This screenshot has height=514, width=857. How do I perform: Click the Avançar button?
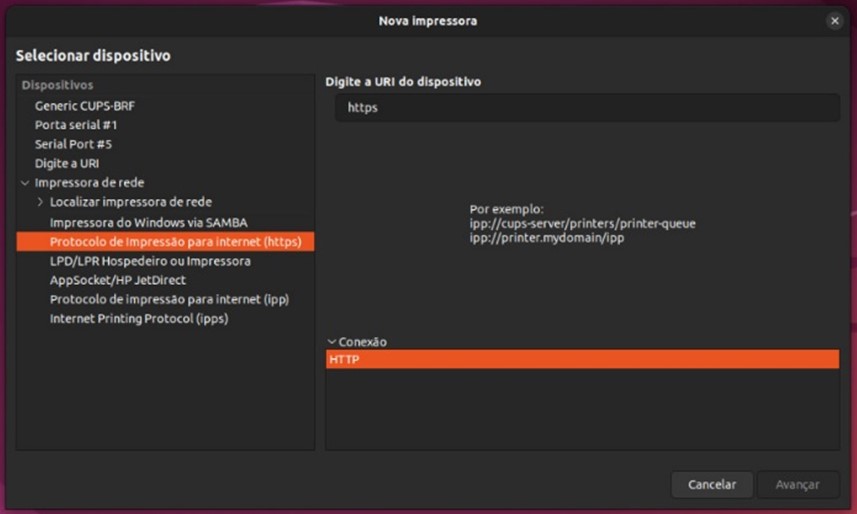tap(797, 484)
